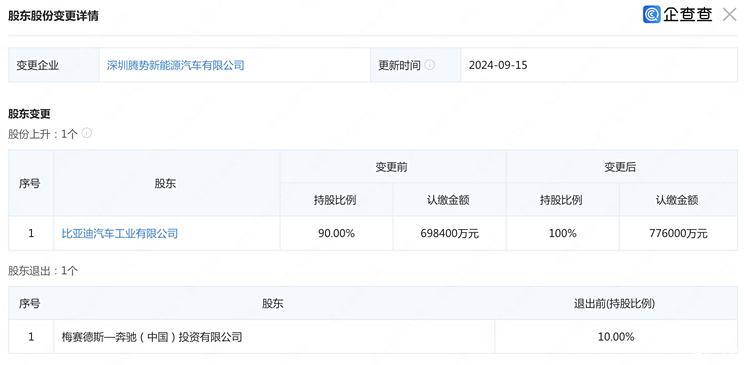The width and height of the screenshot is (744, 365).
Task: Click the 企查查 logo icon
Action: coord(651,14)
